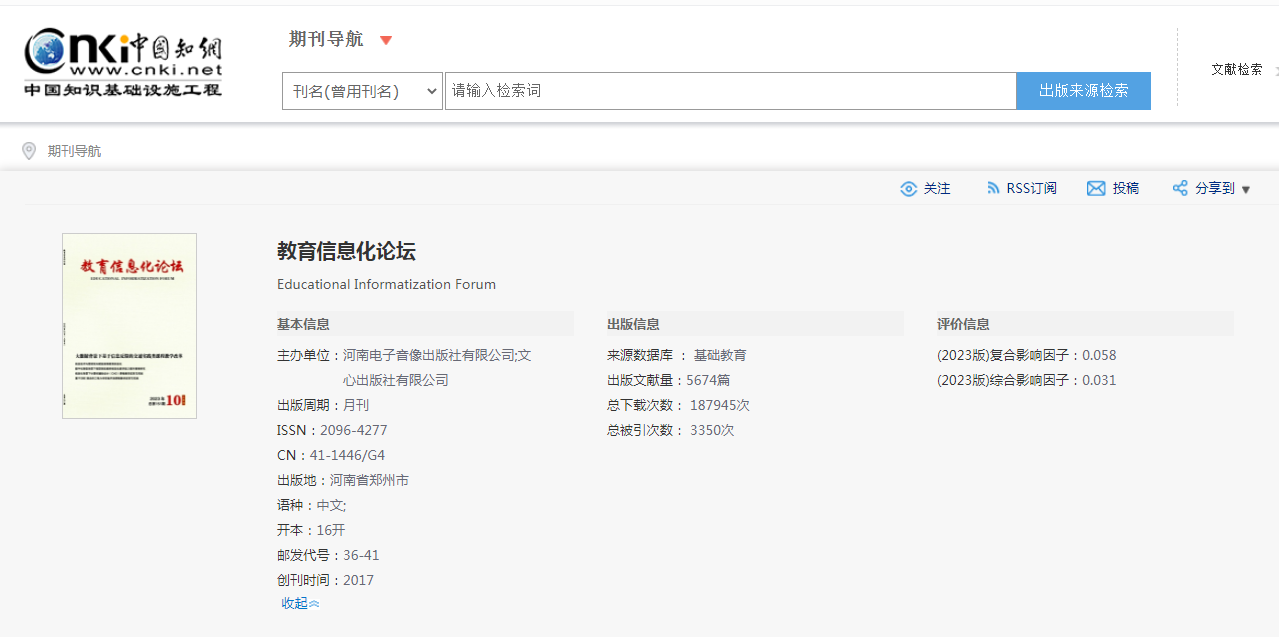Click the CNKI logo
Viewport: 1279px width, 637px height.
123,62
